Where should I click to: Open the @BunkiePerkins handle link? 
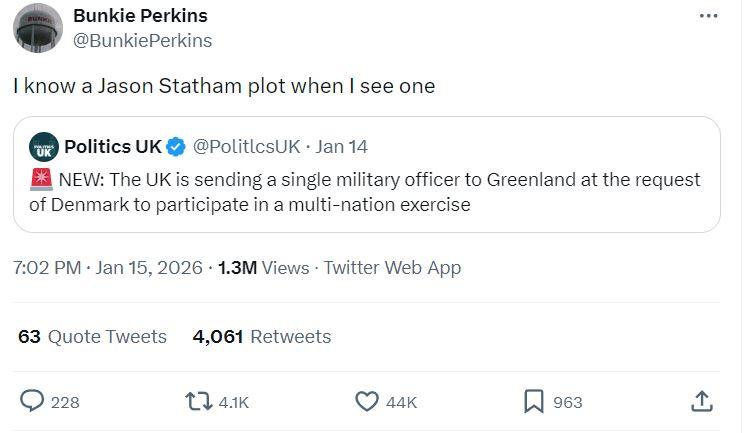coord(143,40)
